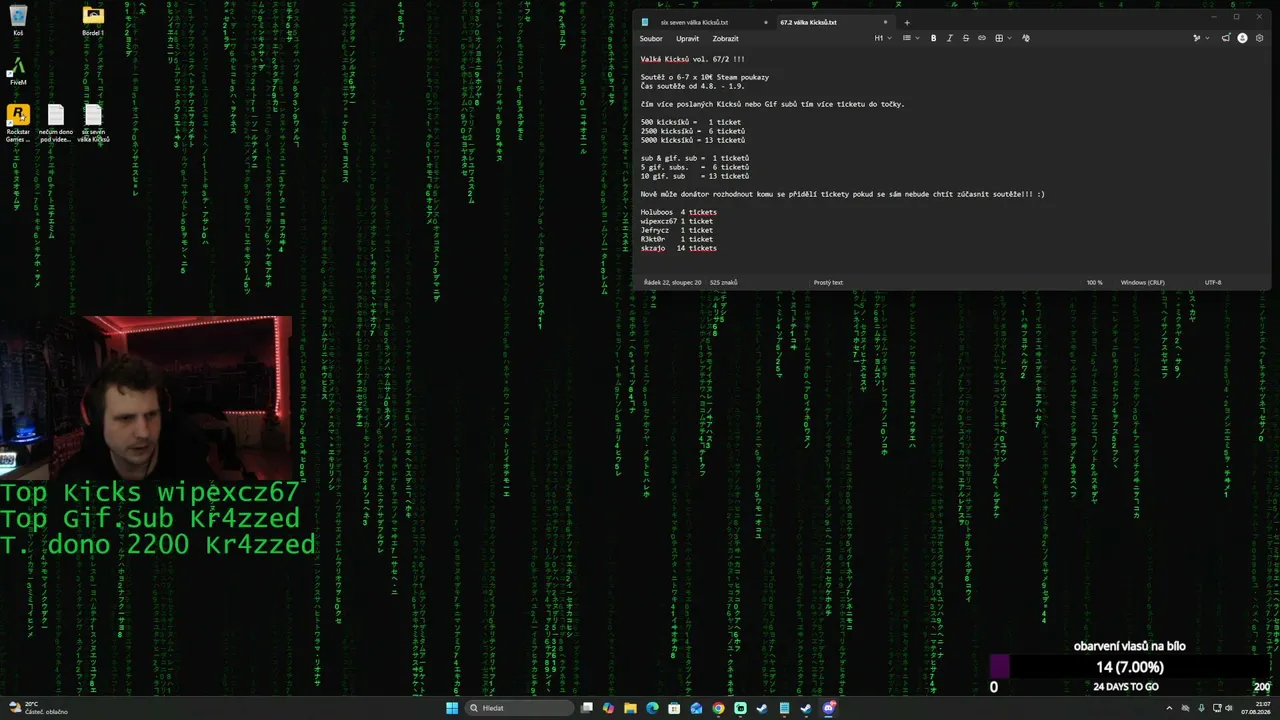Open Microsoft Store from the taskbar
Viewport: 1280px width, 720px height.
[x=674, y=708]
